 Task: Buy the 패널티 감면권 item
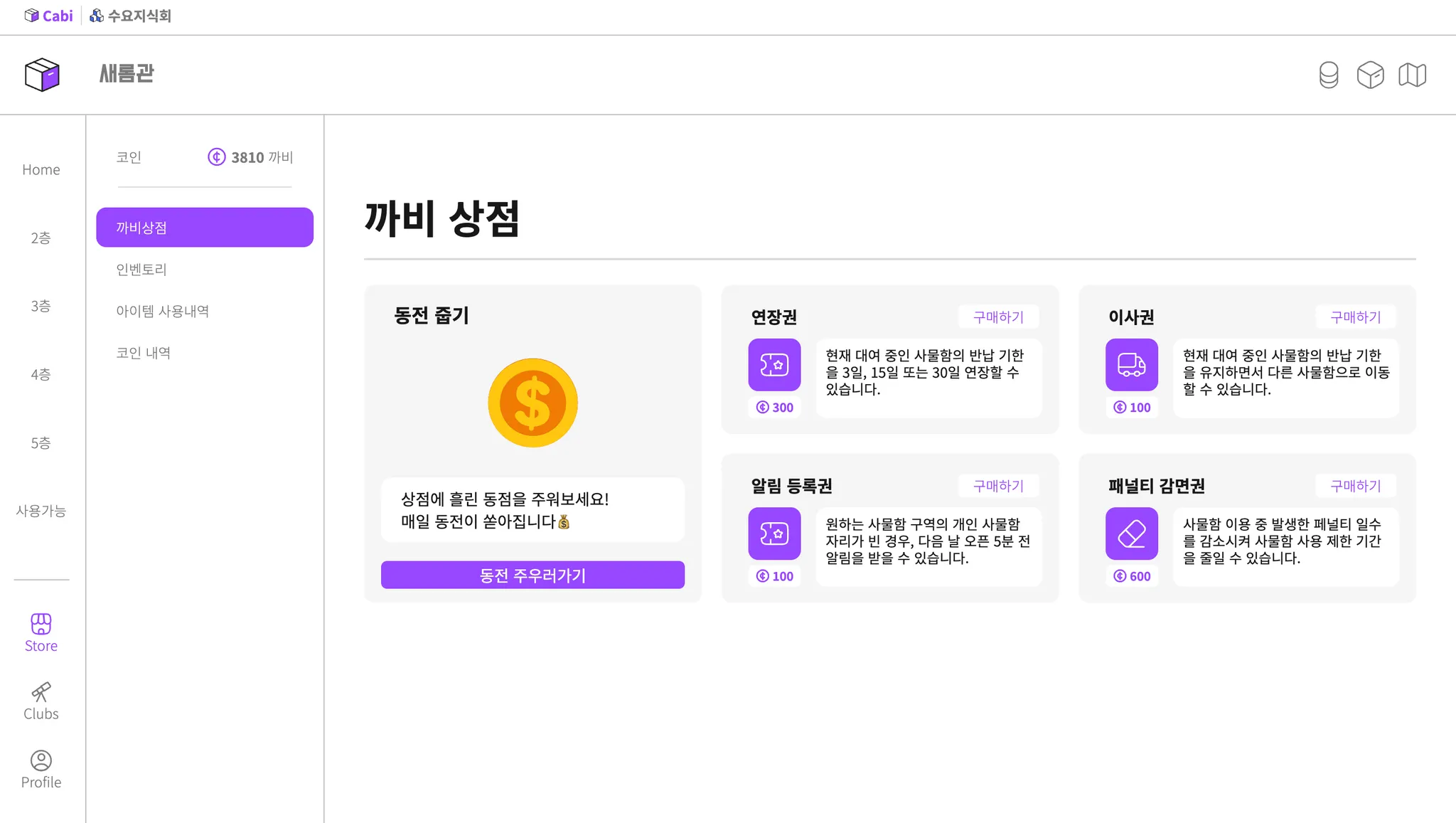pos(1355,486)
